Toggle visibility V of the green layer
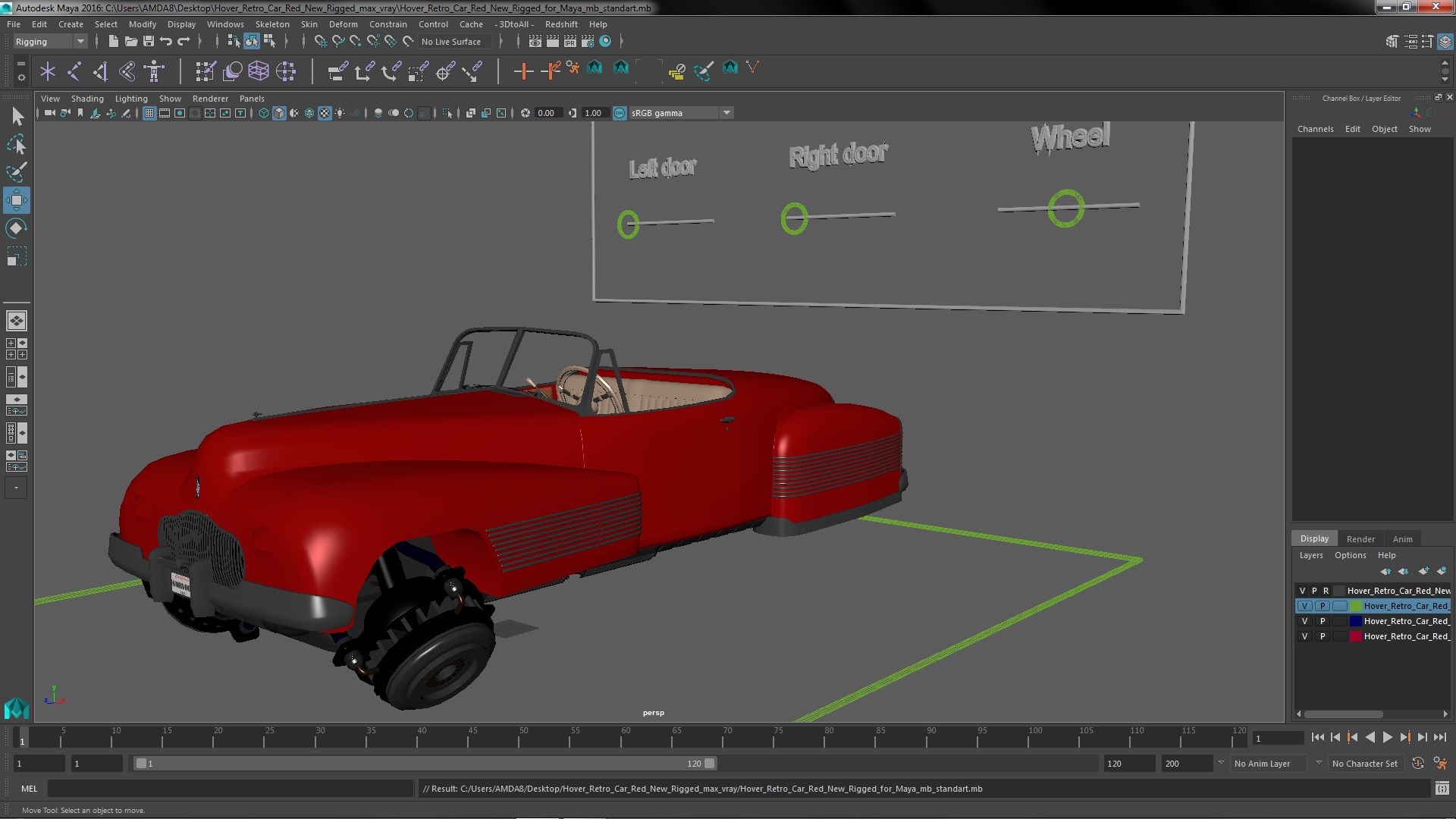The width and height of the screenshot is (1456, 819). tap(1304, 606)
